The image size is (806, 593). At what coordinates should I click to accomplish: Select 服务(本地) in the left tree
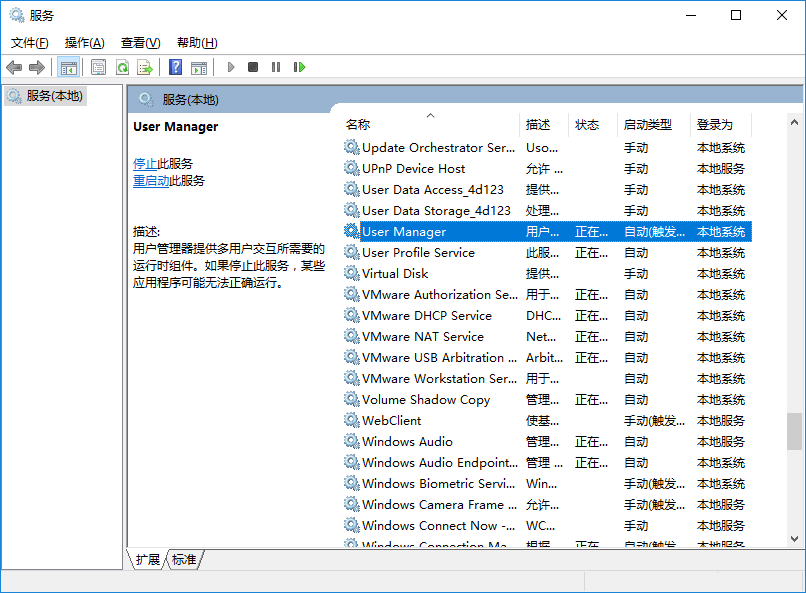(55, 96)
